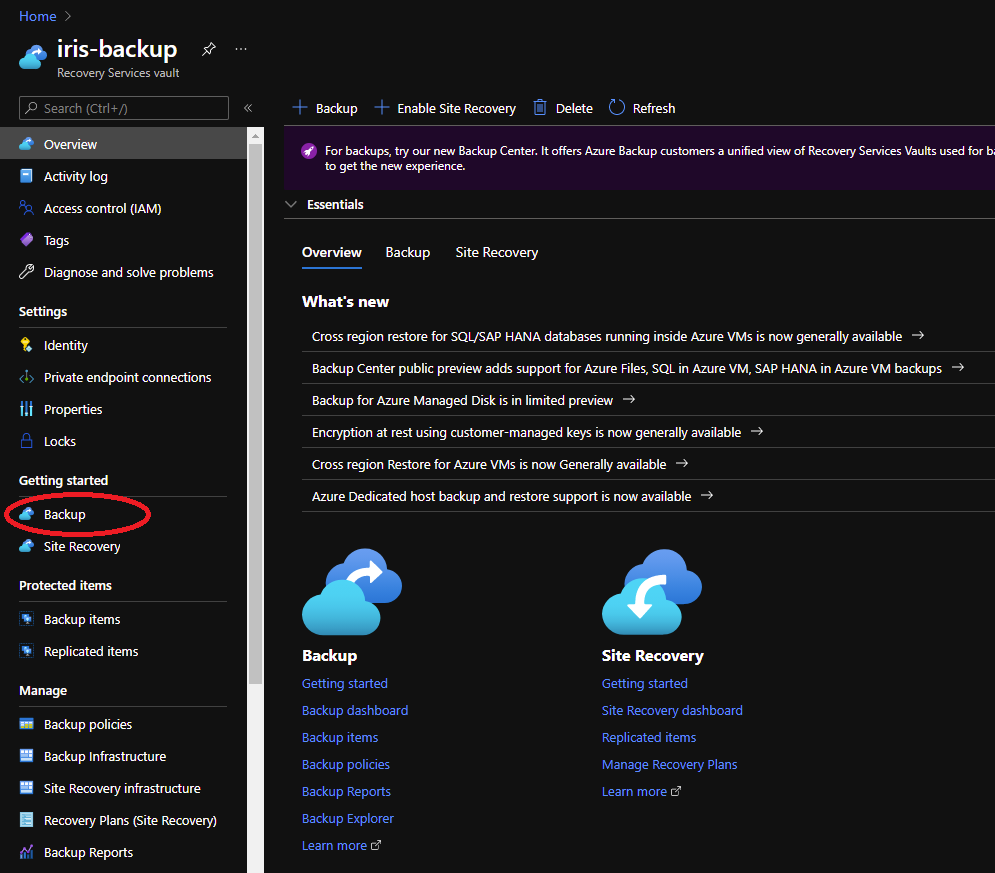Click the Backup Center rocket icon
Image resolution: width=995 pixels, height=873 pixels.
[308, 151]
